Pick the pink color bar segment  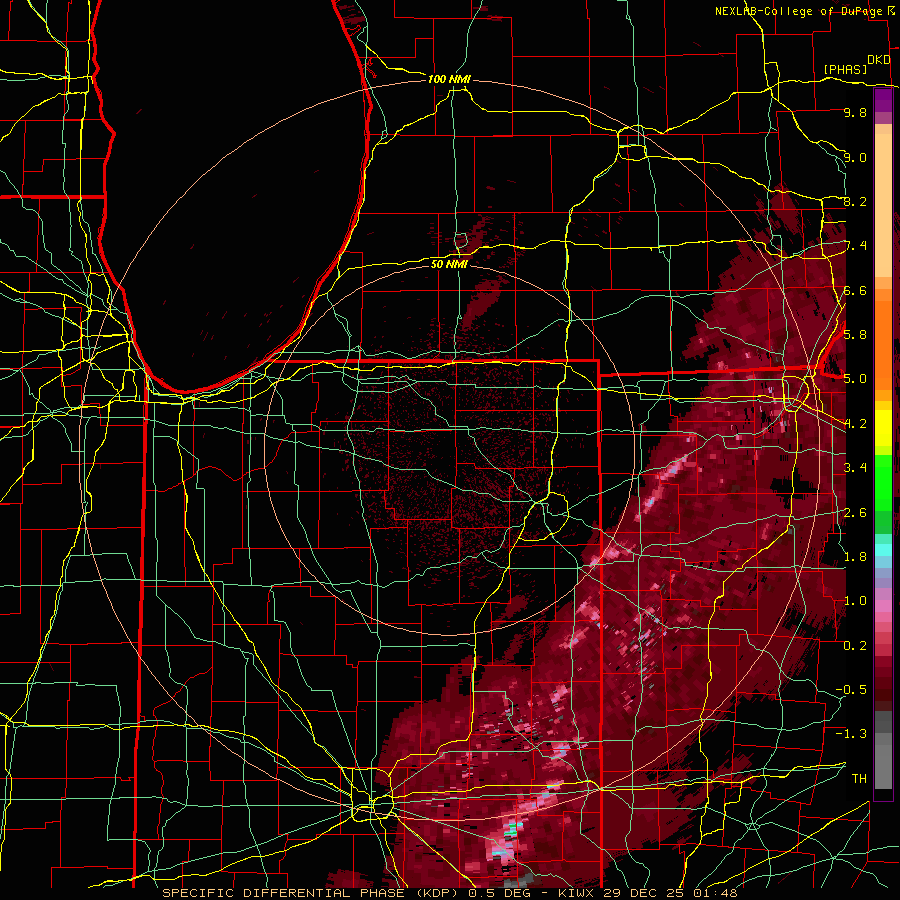pyautogui.click(x=883, y=606)
